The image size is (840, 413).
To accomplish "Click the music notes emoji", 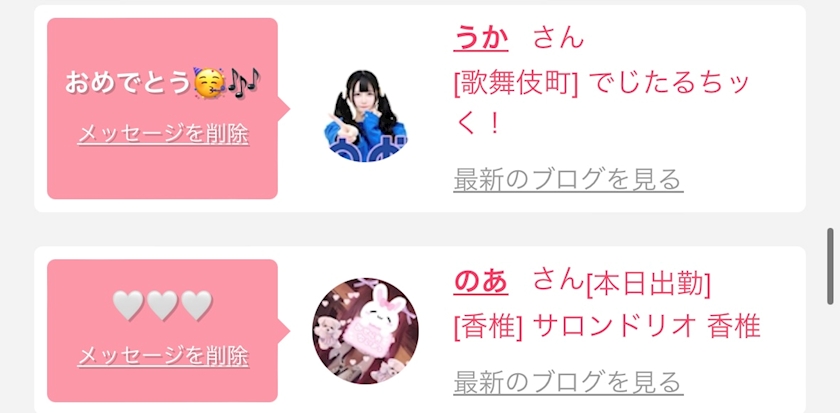I will (x=244, y=83).
